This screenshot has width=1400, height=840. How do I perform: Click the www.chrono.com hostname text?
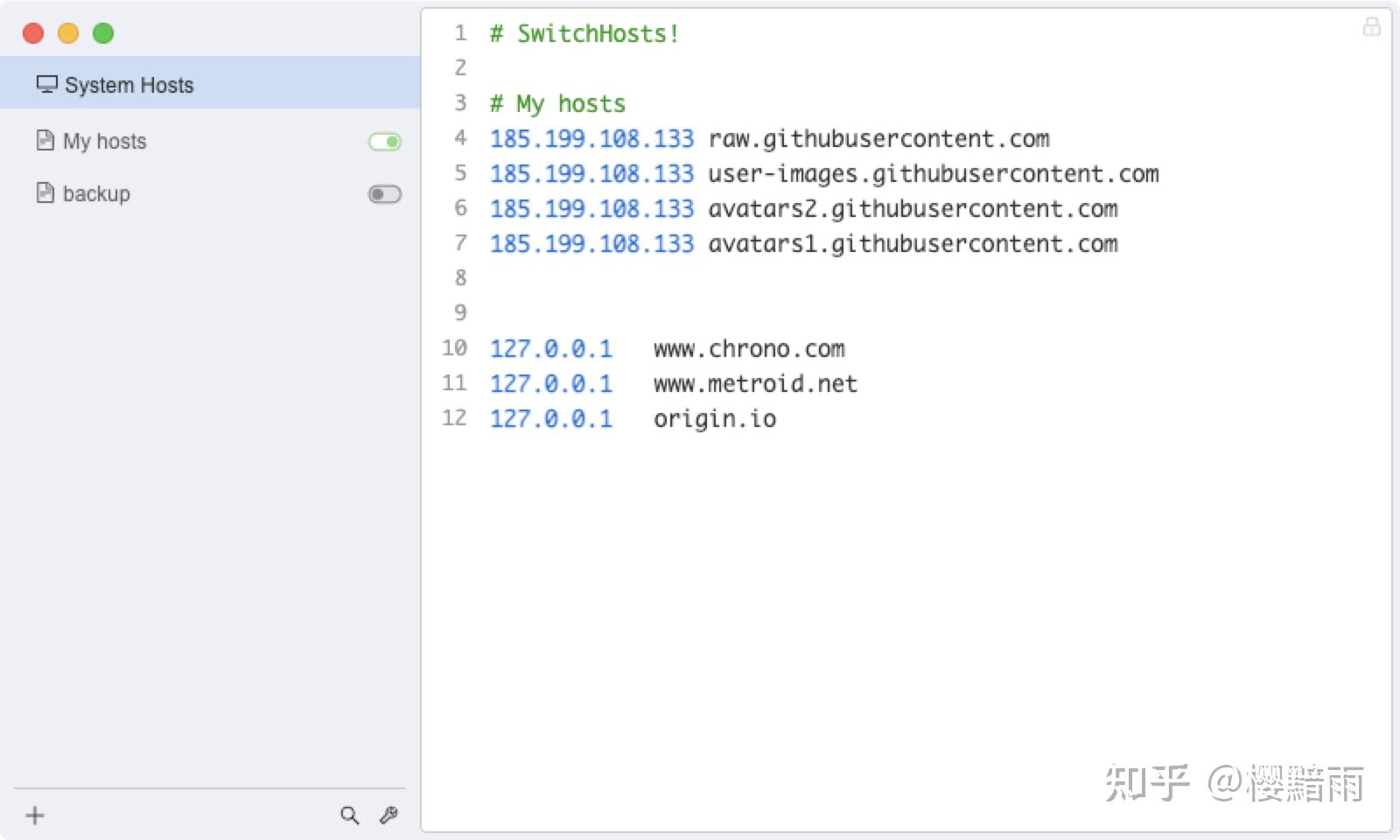pos(749,349)
